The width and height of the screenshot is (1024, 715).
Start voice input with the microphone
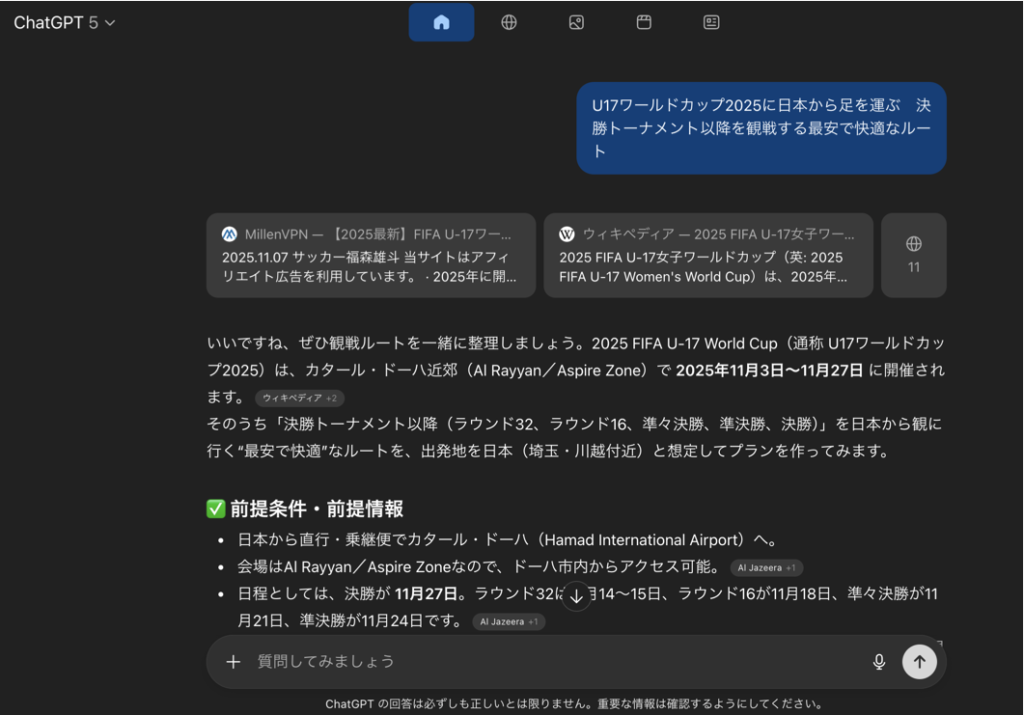point(879,661)
